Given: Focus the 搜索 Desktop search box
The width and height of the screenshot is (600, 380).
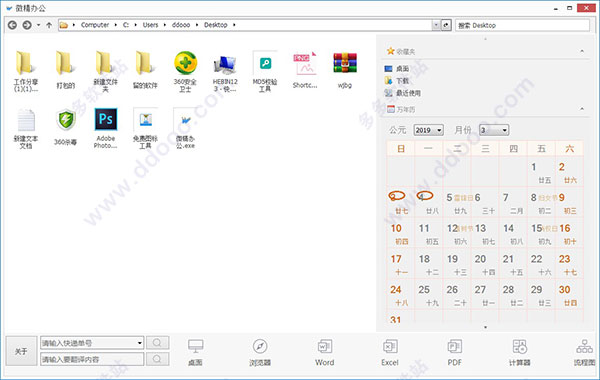Looking at the screenshot, I should (x=522, y=25).
